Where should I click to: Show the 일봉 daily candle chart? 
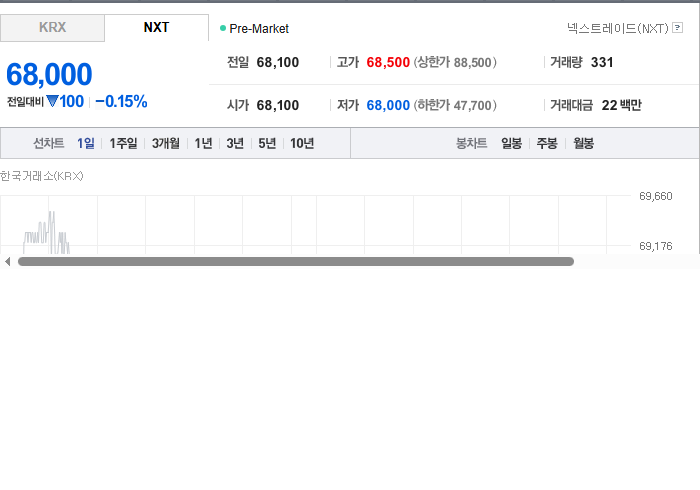tap(511, 143)
